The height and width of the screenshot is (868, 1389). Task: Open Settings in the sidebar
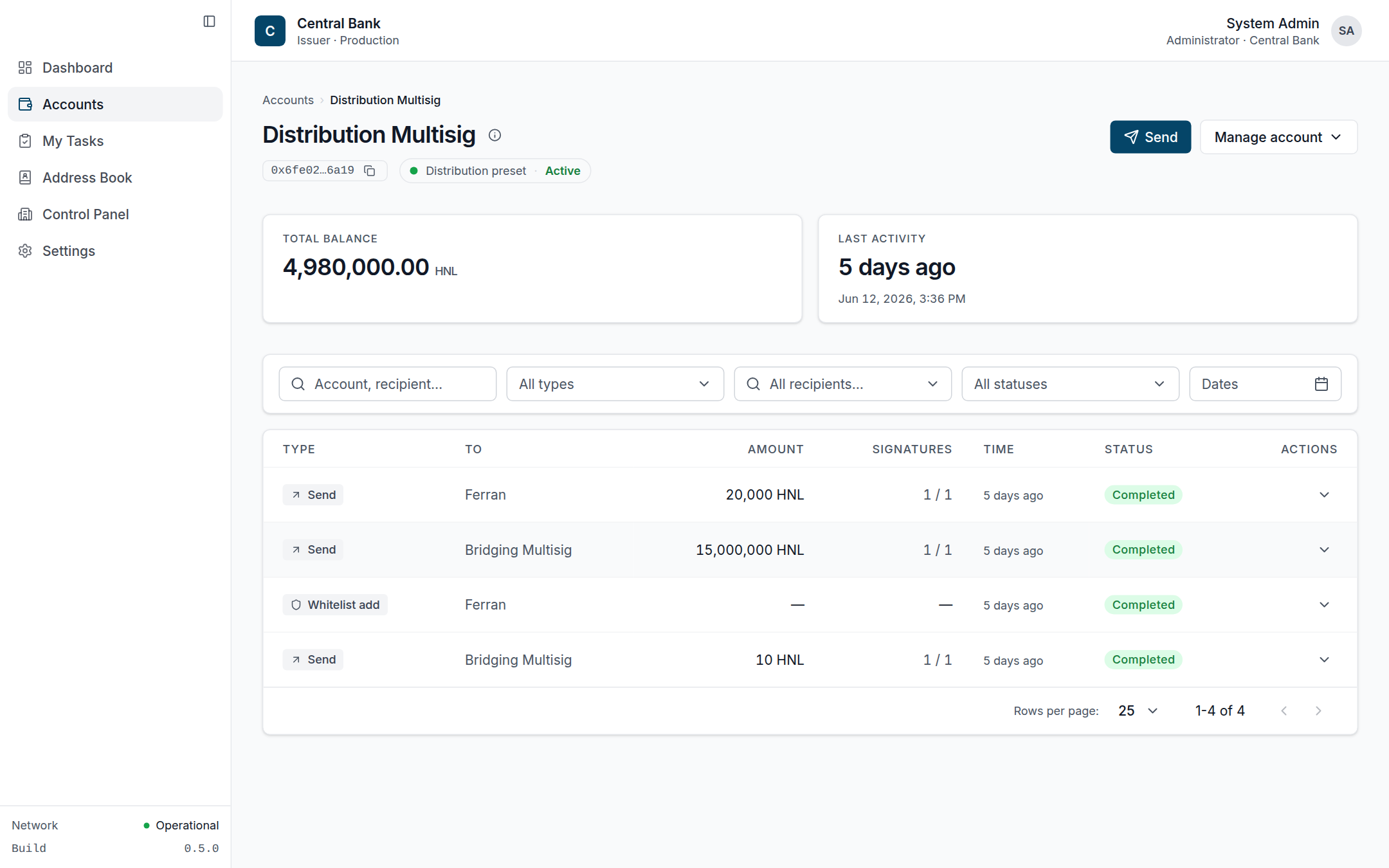(x=115, y=251)
